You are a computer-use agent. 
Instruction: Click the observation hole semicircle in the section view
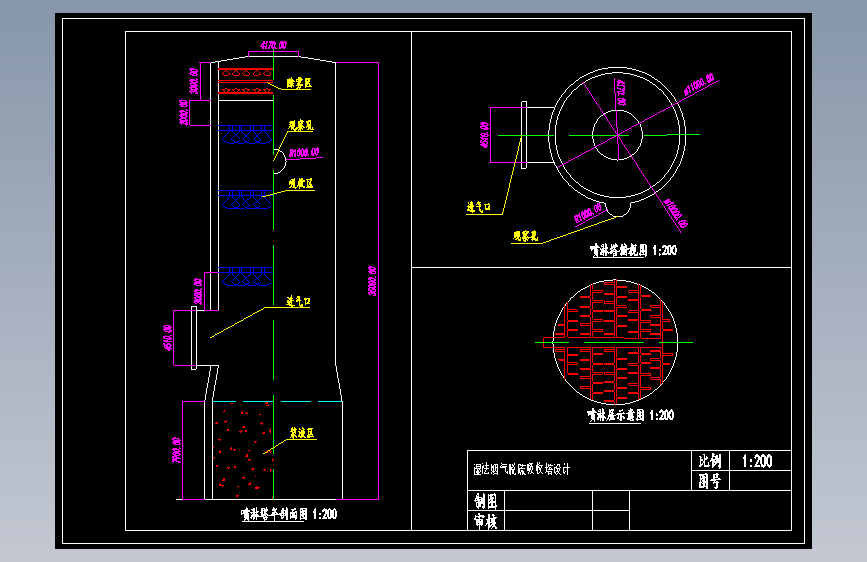[x=280, y=162]
